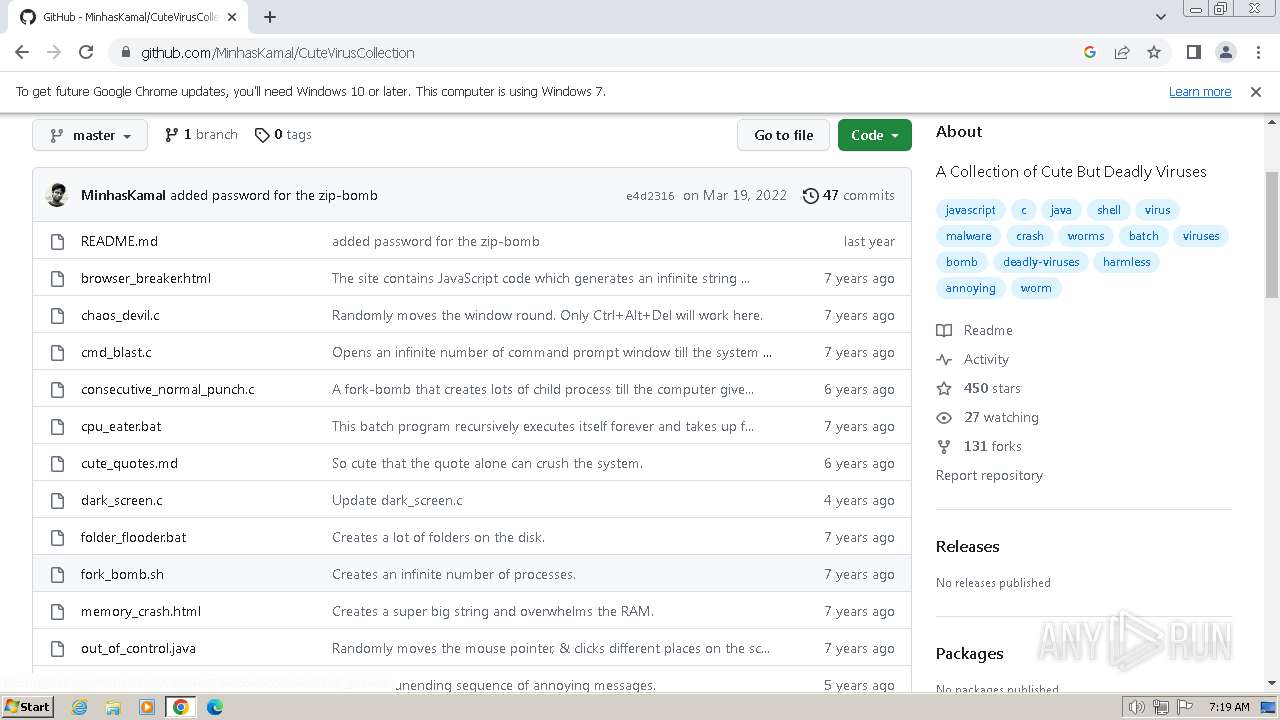View the 0 tags link
The width and height of the screenshot is (1280, 720).
(x=283, y=134)
